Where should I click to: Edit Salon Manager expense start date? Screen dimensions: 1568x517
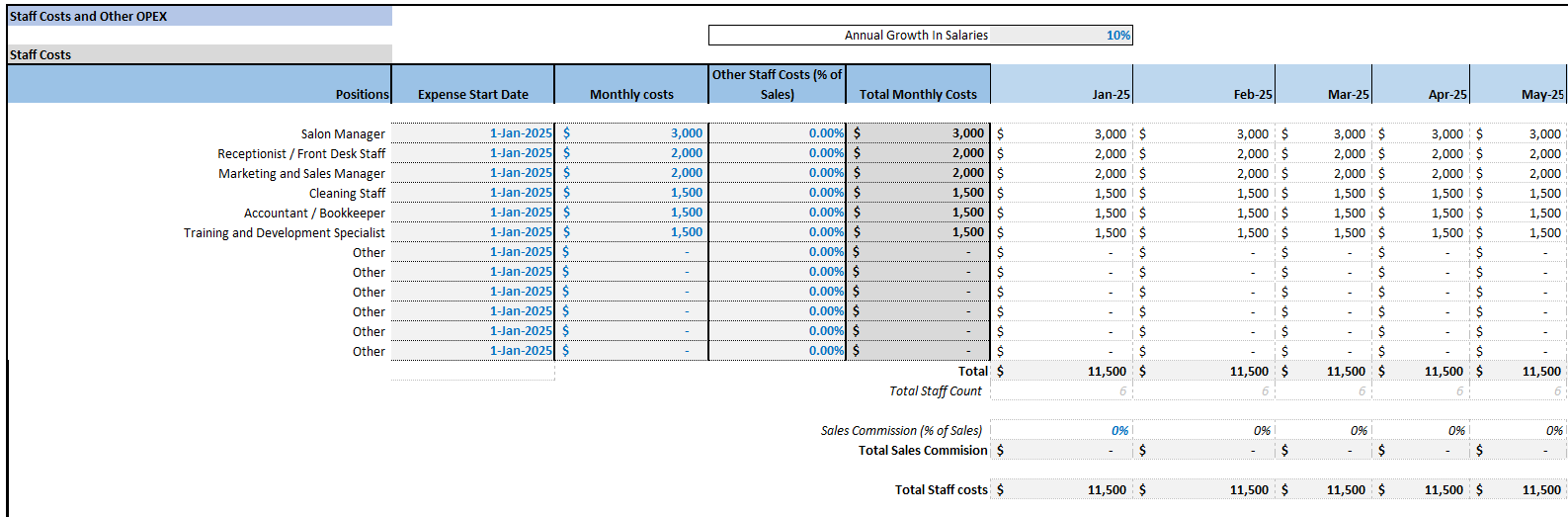tap(473, 133)
